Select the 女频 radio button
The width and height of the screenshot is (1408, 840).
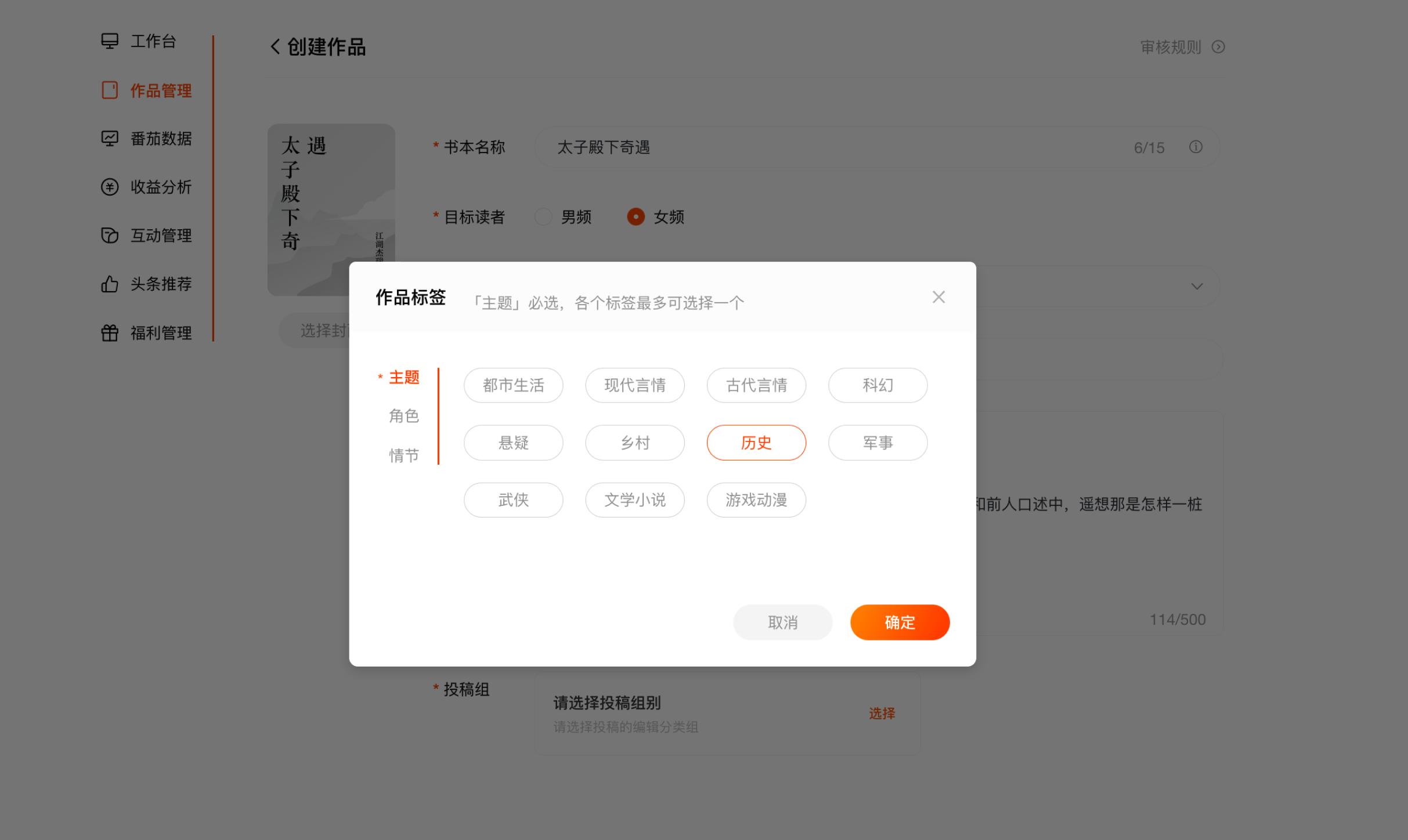click(x=636, y=217)
